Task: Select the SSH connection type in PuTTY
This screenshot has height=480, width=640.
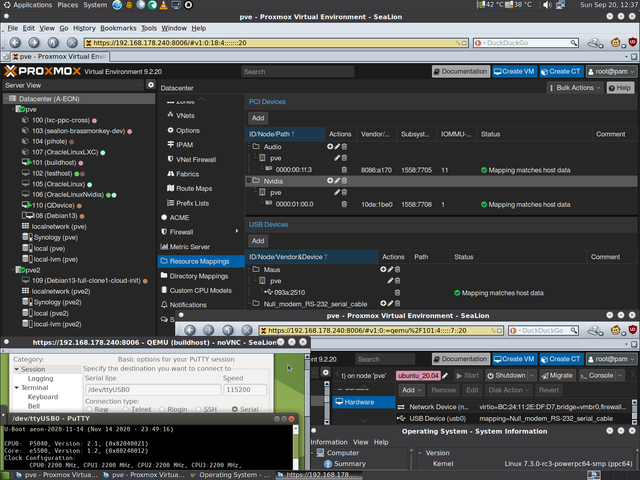Action: click(x=198, y=409)
